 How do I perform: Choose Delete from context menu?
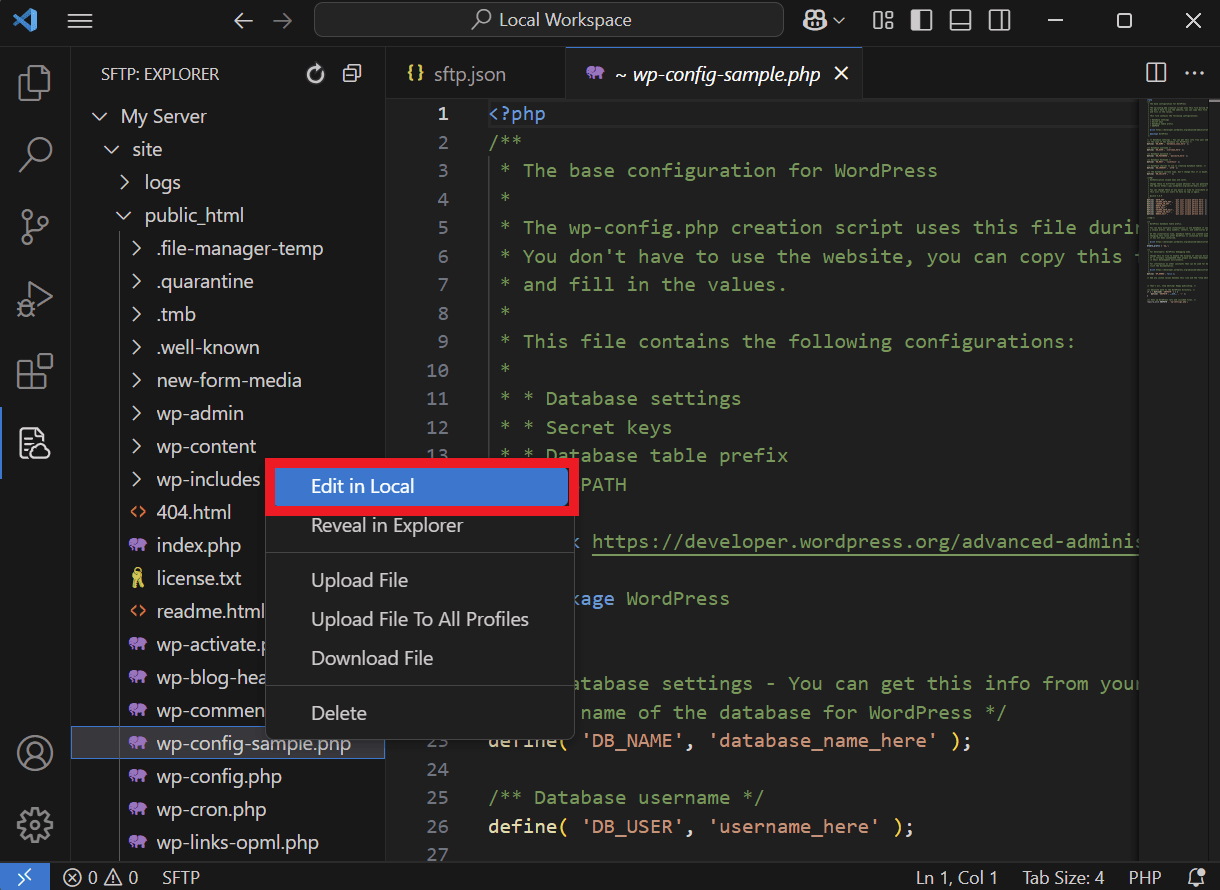[422, 713]
